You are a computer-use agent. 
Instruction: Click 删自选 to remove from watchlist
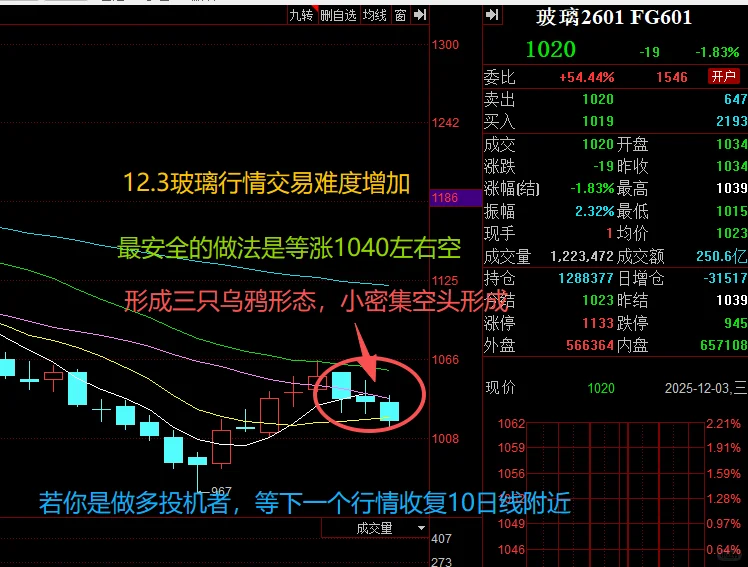pyautogui.click(x=338, y=15)
